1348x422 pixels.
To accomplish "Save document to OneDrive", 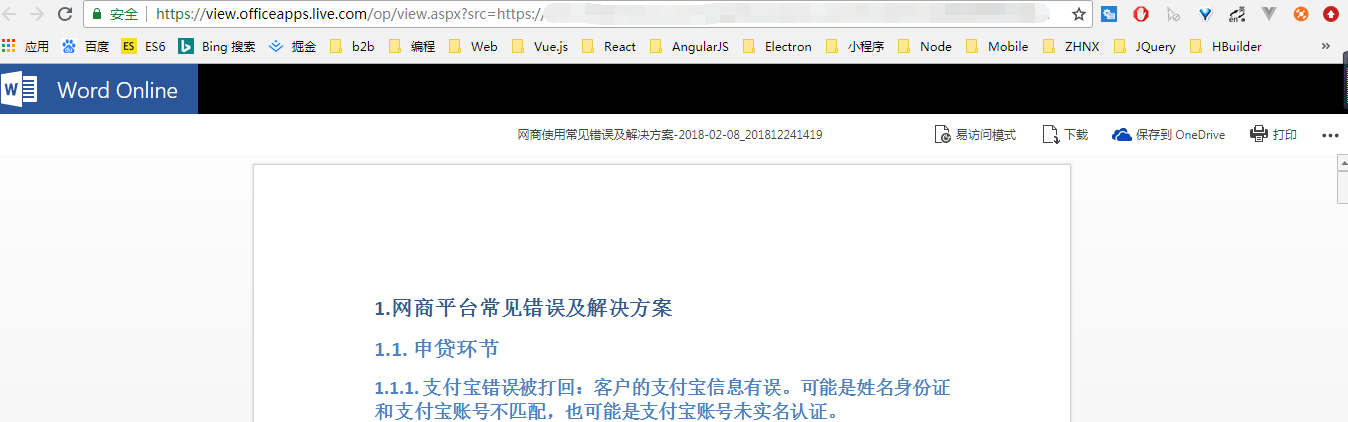I will [1168, 135].
